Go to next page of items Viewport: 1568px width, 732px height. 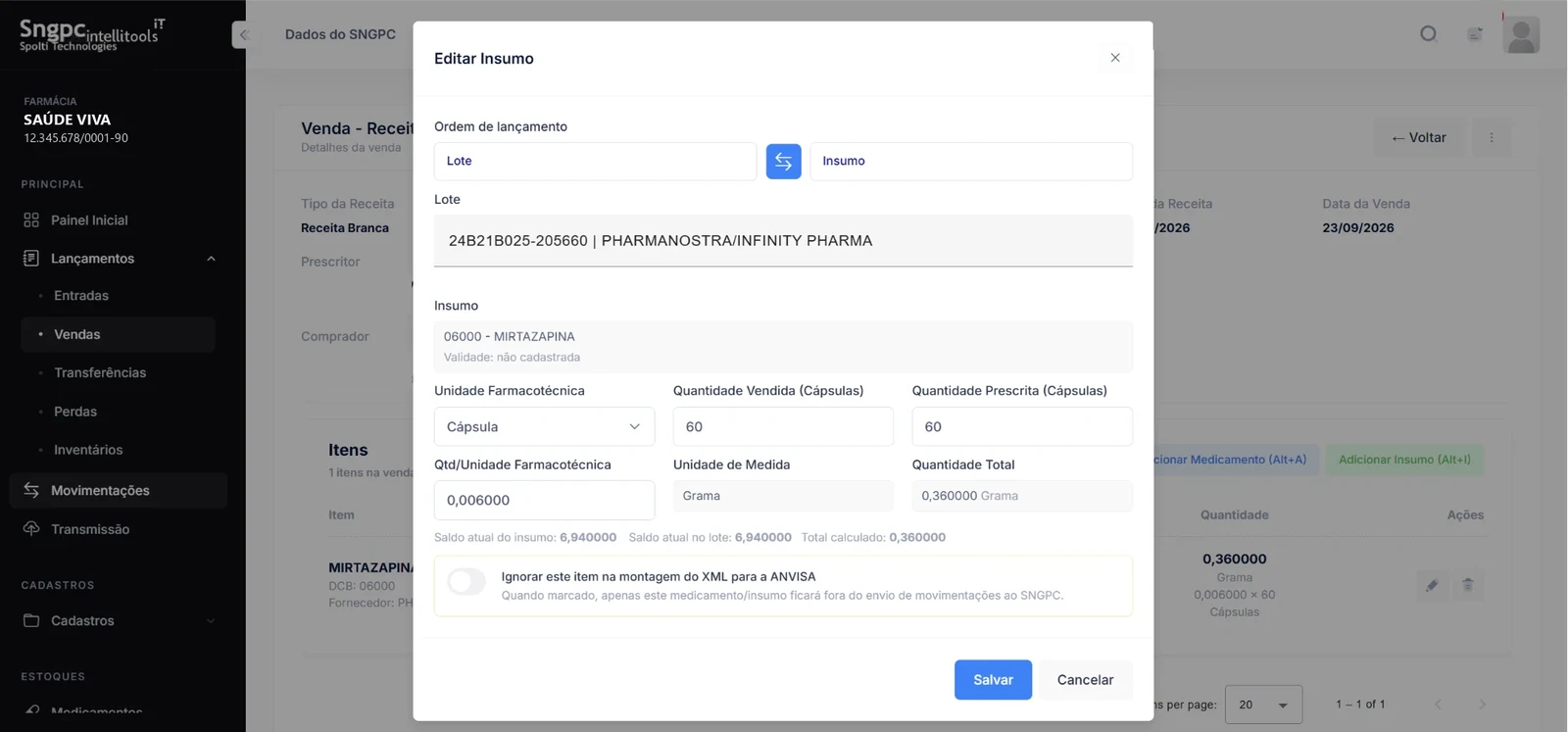click(x=1482, y=705)
